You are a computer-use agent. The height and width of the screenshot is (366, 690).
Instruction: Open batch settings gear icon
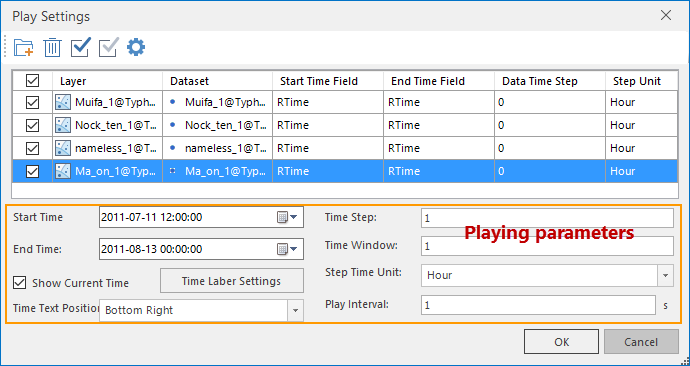point(136,47)
